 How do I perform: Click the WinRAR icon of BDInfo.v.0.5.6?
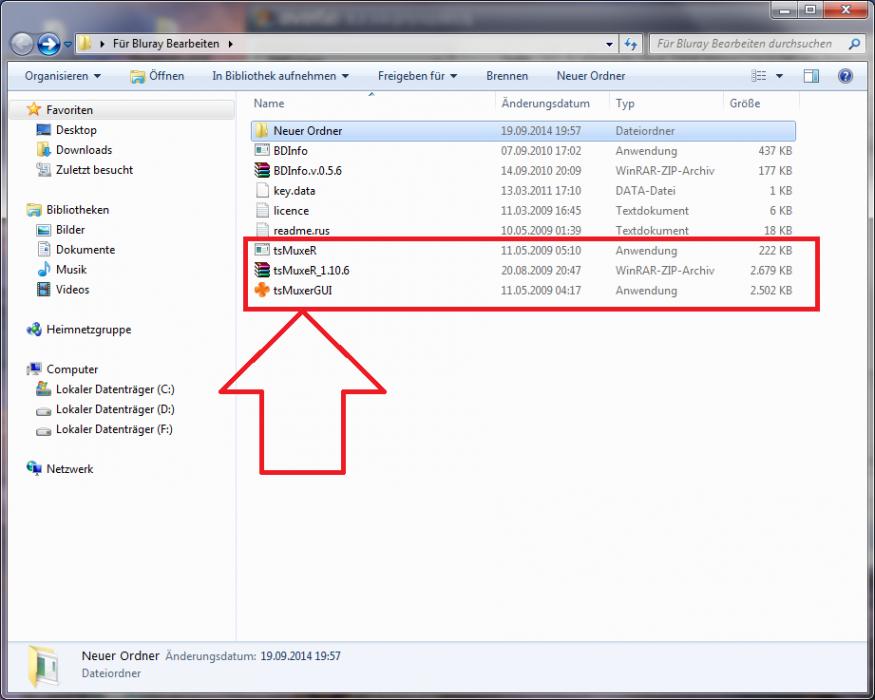(x=262, y=170)
